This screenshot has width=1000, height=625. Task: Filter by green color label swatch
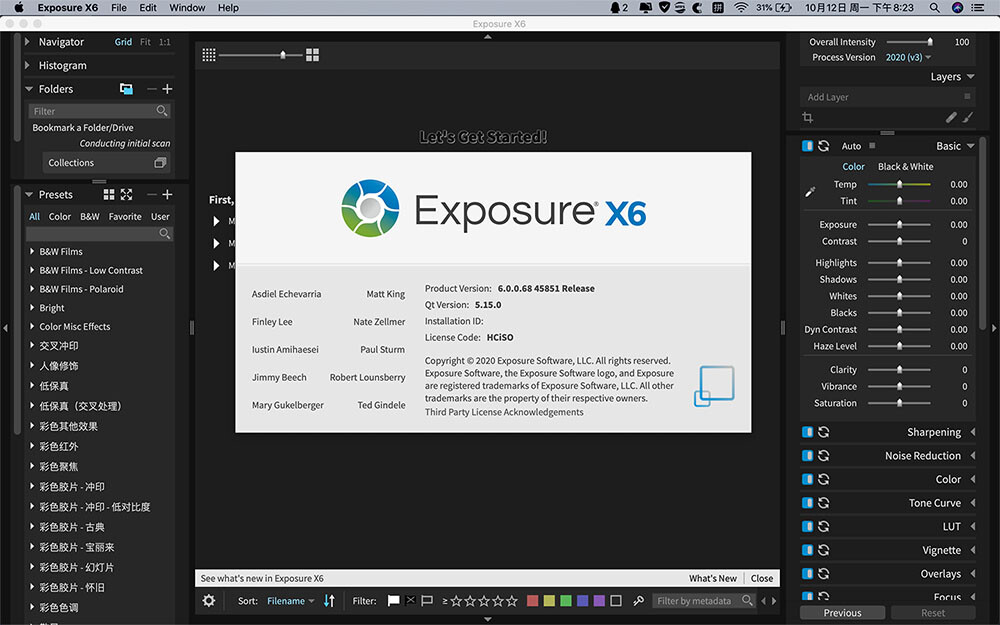[x=566, y=601]
